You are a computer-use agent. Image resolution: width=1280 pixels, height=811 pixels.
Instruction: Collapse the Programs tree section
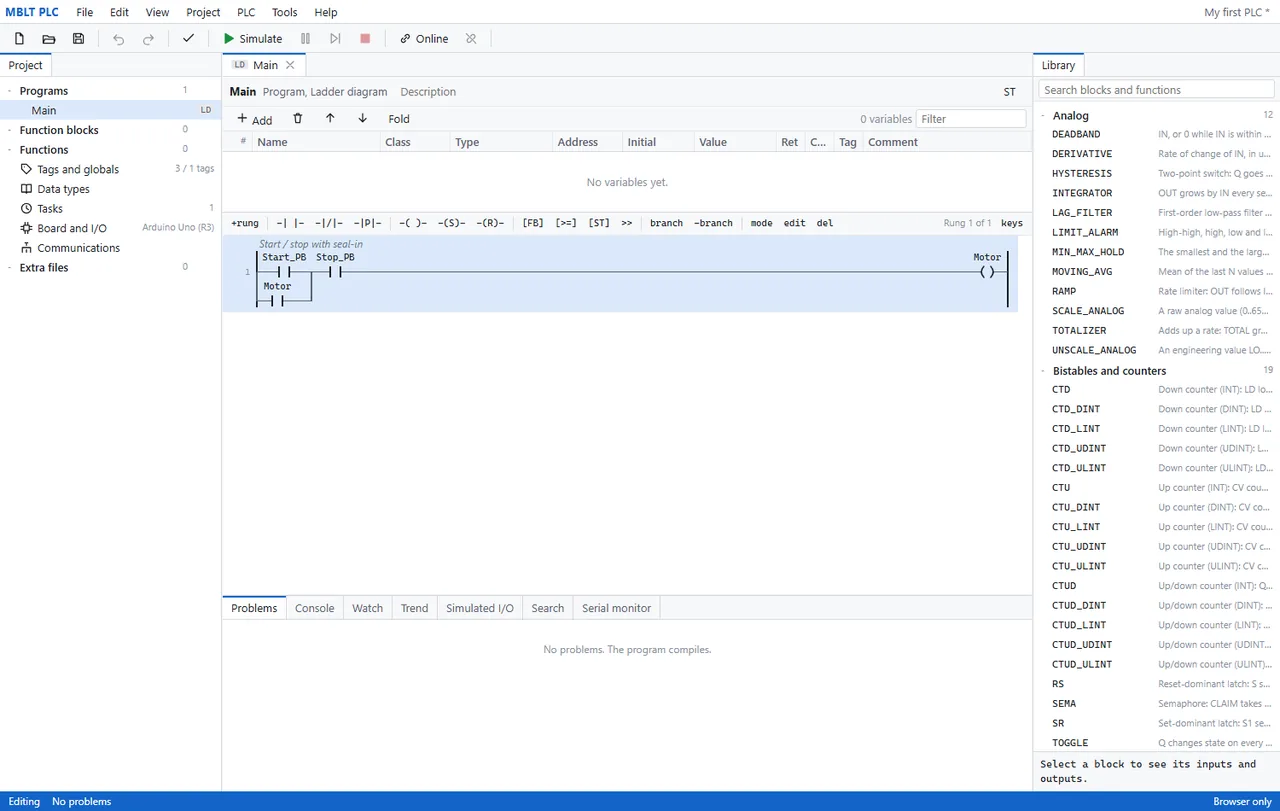tap(9, 91)
